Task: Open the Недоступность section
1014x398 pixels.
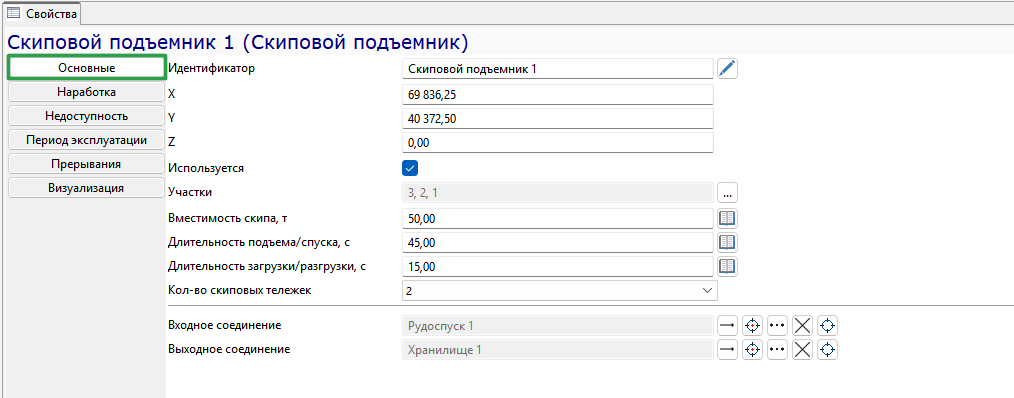Action: 87,116
